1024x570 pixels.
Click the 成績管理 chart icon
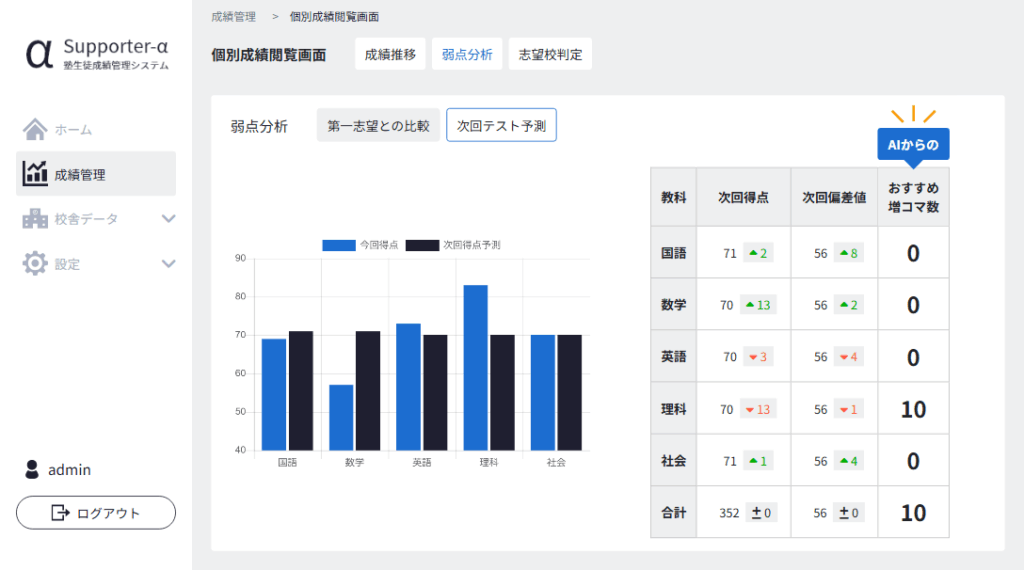pos(35,174)
